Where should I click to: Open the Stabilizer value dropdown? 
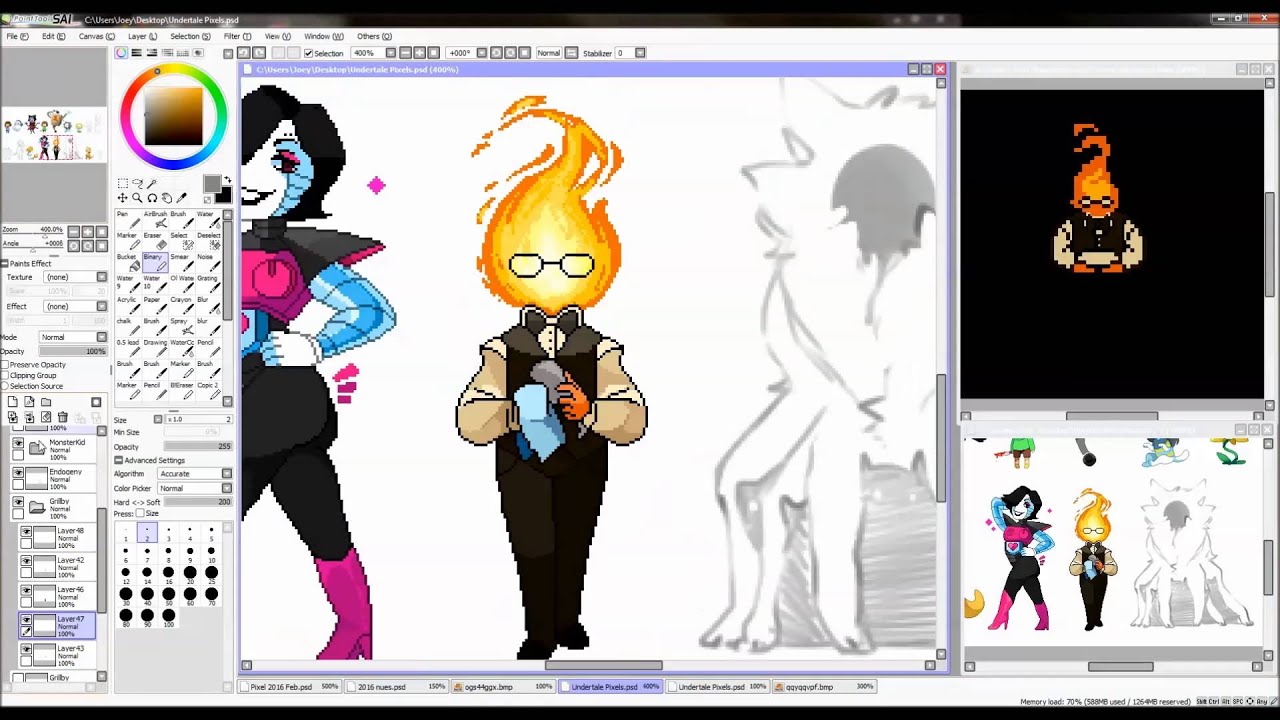pos(640,53)
